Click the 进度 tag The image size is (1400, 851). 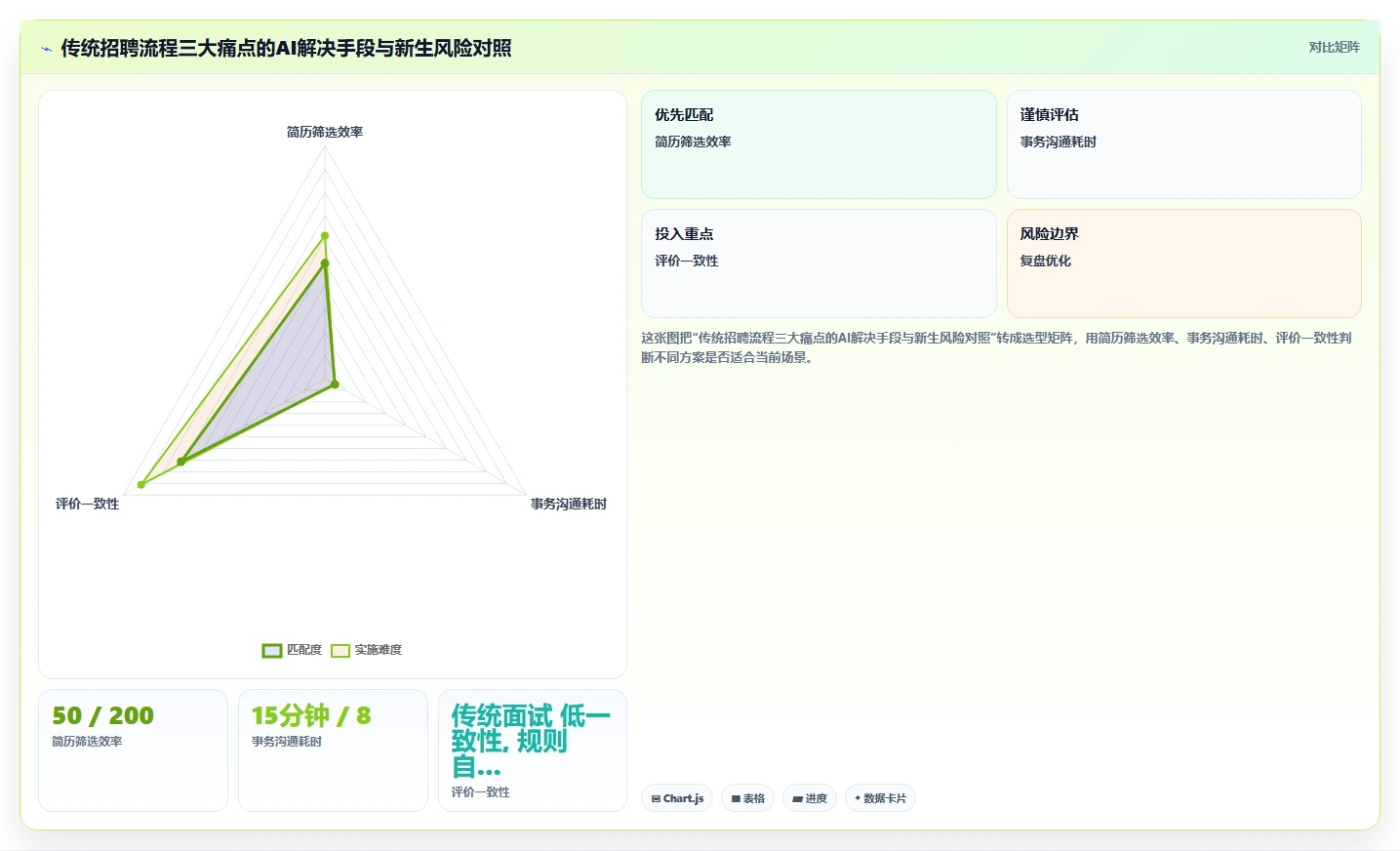(810, 798)
